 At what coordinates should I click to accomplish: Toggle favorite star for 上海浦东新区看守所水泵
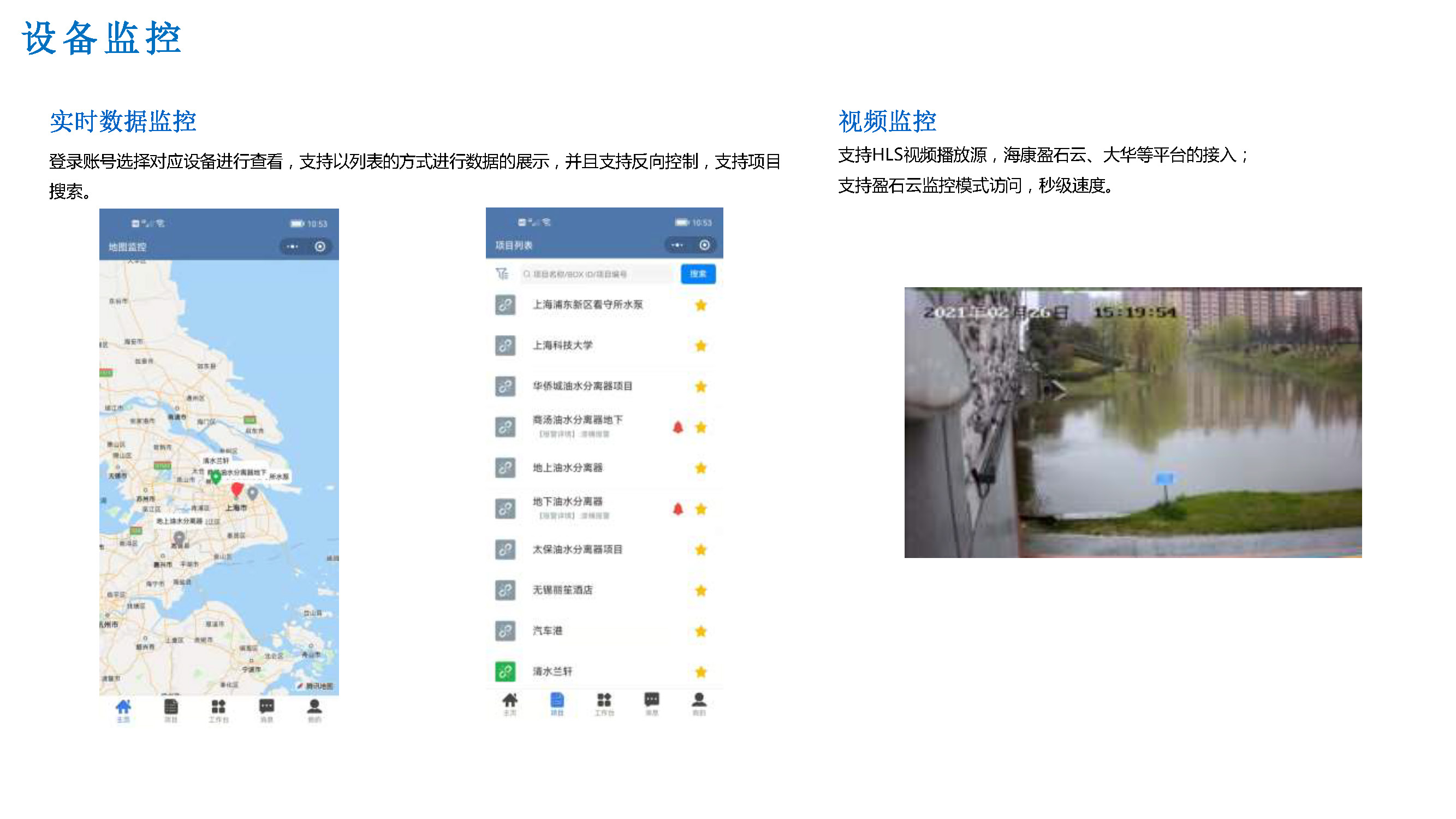click(x=701, y=305)
